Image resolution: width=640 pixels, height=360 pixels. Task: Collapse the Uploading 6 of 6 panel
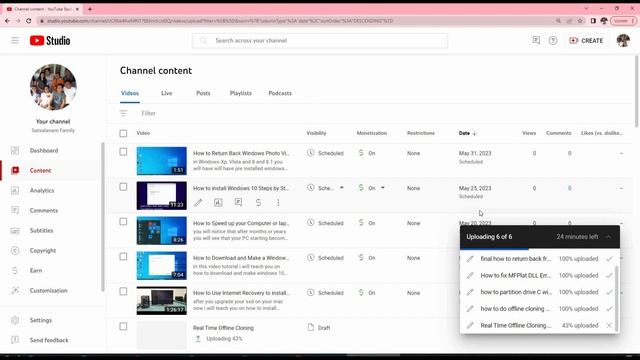point(608,237)
